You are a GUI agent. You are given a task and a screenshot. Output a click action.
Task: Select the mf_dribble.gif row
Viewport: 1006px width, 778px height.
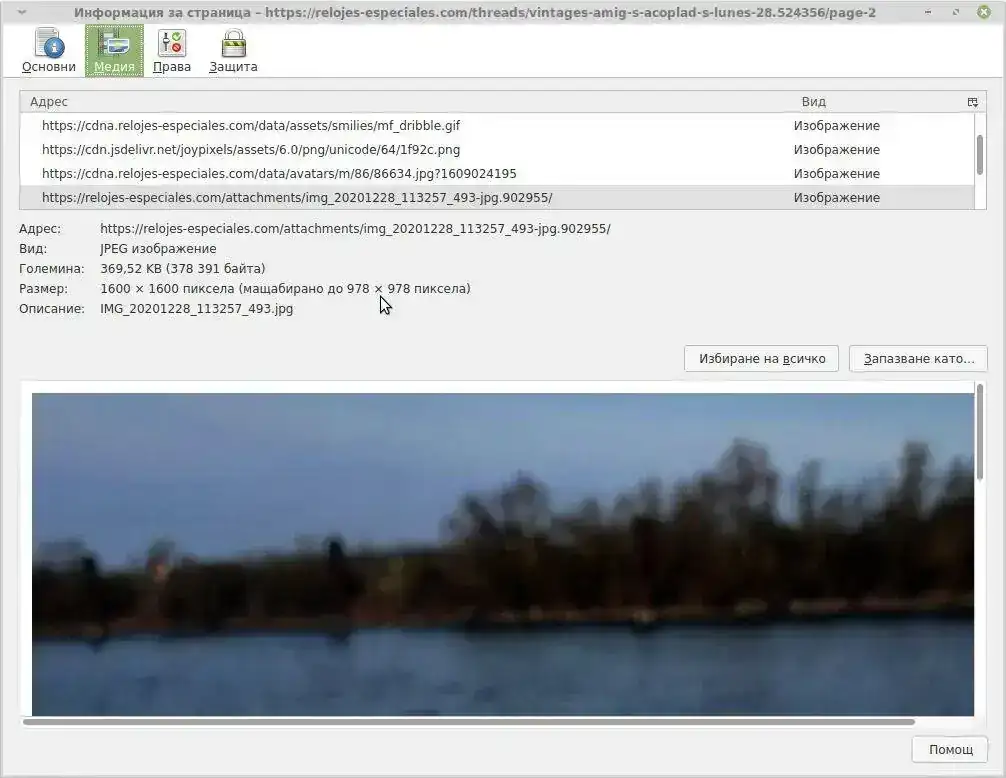pyautogui.click(x=497, y=126)
